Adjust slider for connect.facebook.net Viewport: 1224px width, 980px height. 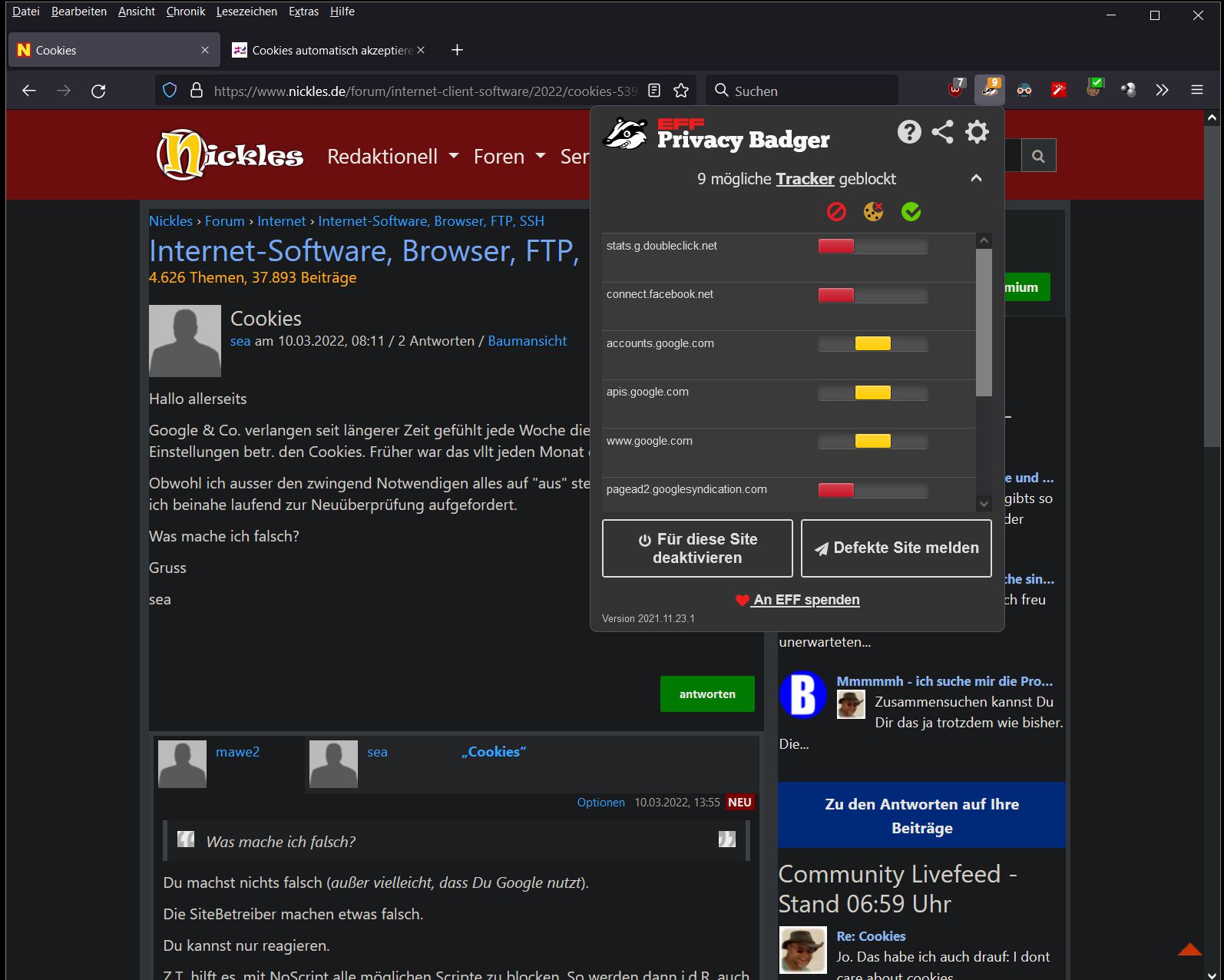[873, 295]
